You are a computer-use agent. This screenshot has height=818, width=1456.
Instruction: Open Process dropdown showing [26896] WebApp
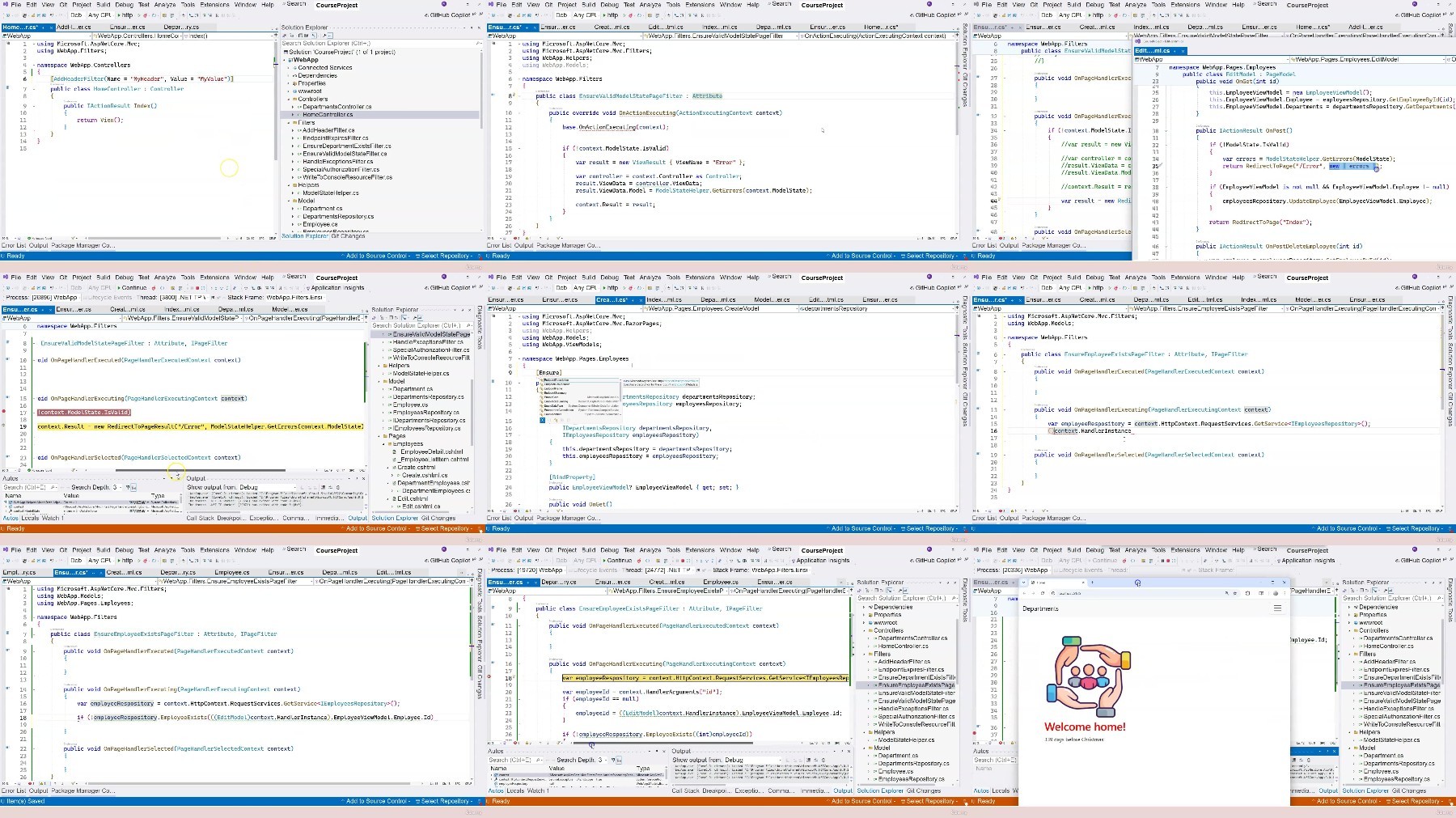click(56, 297)
